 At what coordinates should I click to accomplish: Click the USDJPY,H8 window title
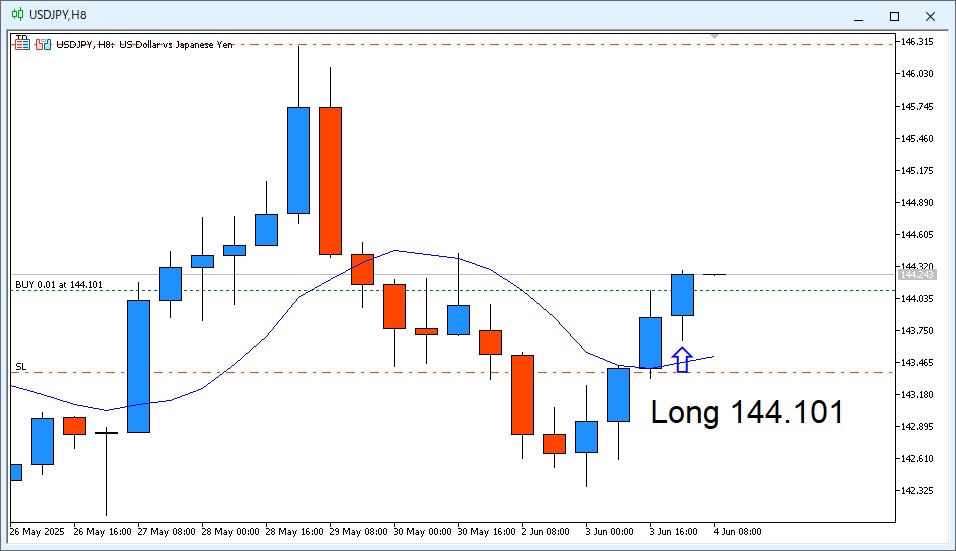pyautogui.click(x=58, y=15)
